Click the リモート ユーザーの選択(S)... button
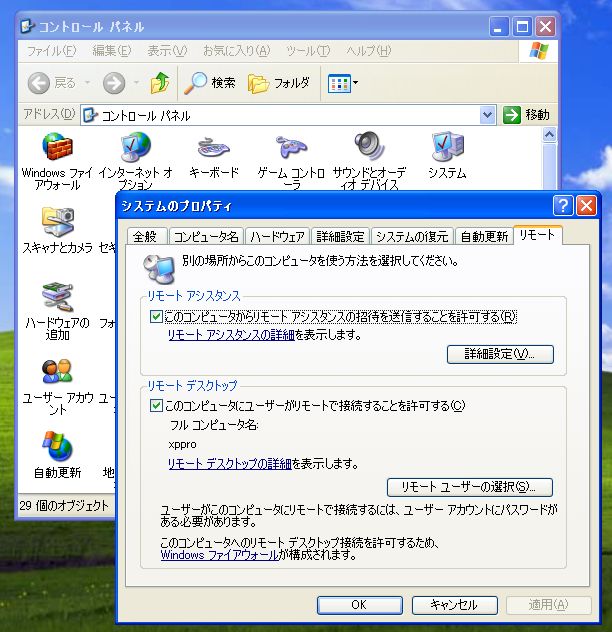Viewport: 612px width, 632px height. 469,487
